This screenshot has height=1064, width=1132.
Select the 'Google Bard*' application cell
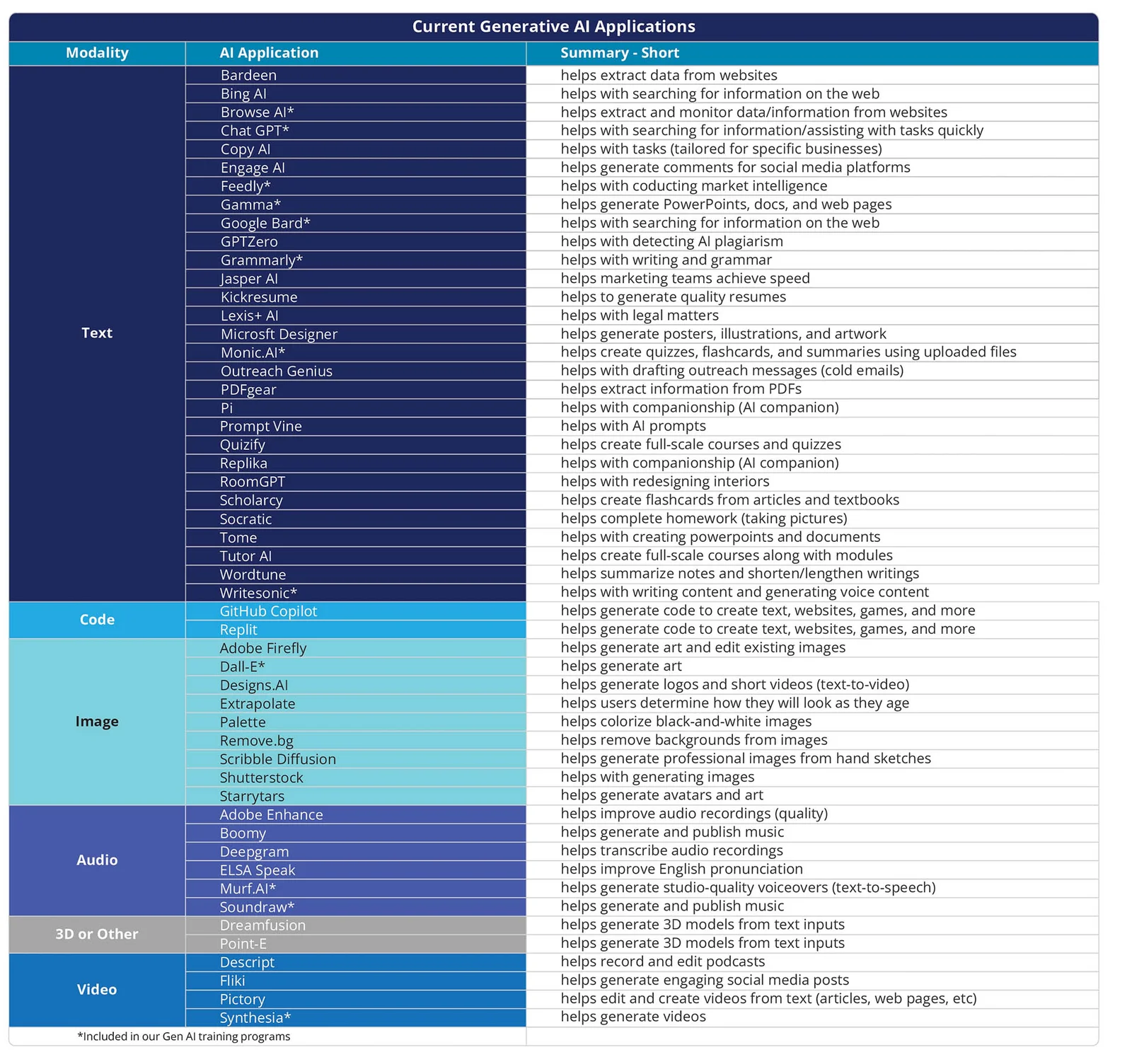click(356, 223)
